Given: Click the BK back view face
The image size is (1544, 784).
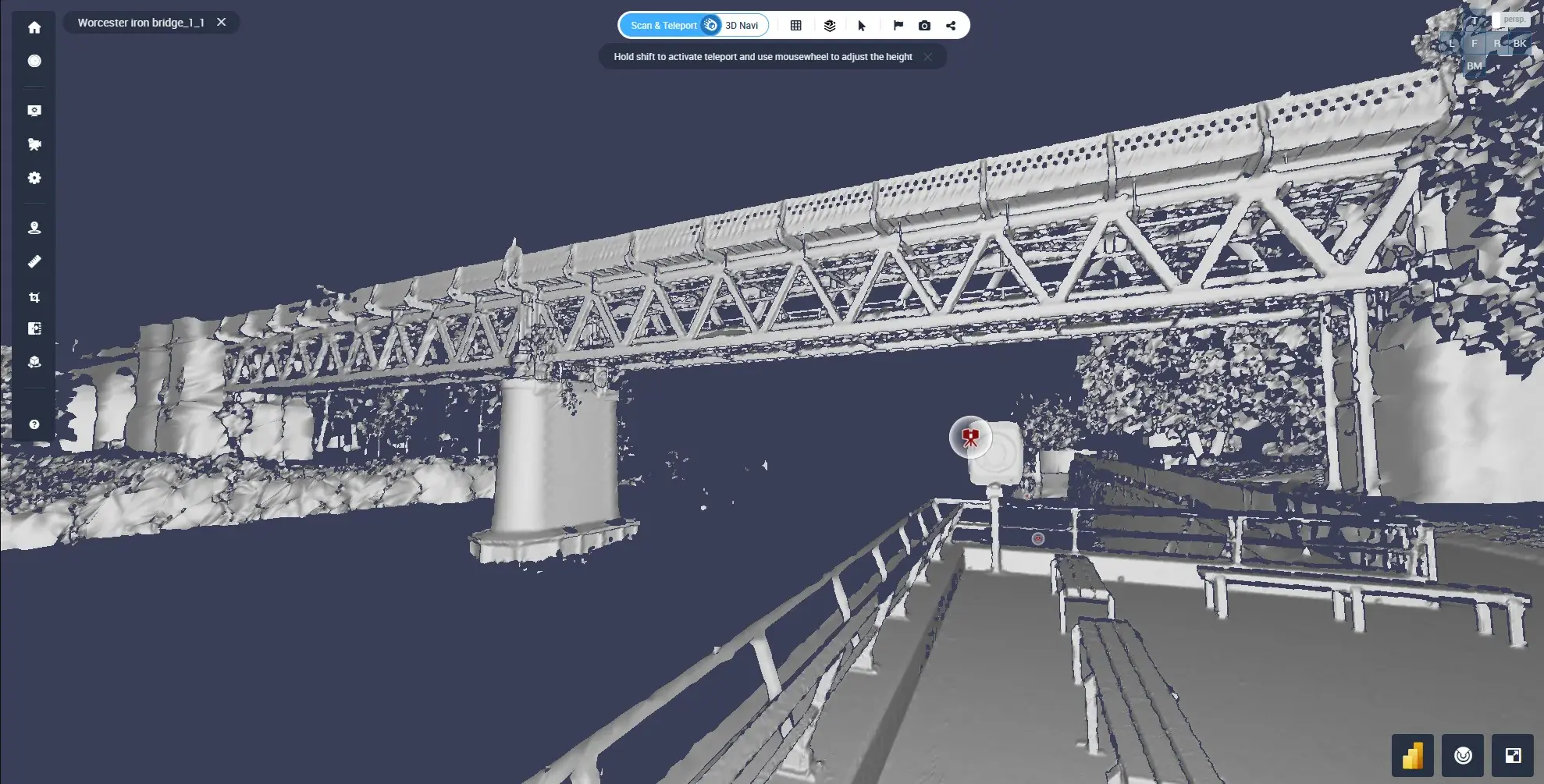Looking at the screenshot, I should click(1519, 44).
